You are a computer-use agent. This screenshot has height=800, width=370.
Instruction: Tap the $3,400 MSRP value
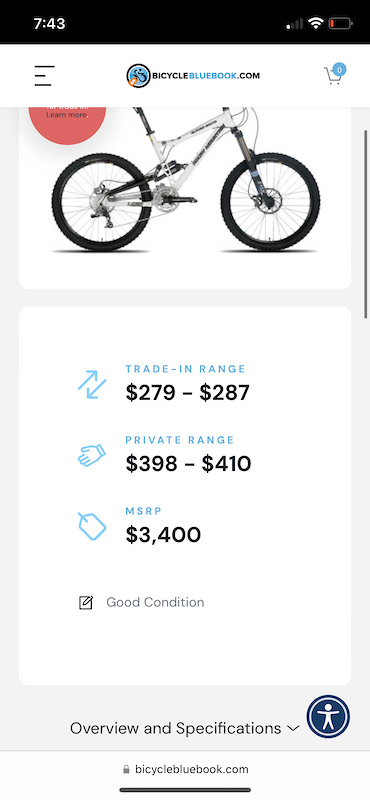click(x=163, y=534)
